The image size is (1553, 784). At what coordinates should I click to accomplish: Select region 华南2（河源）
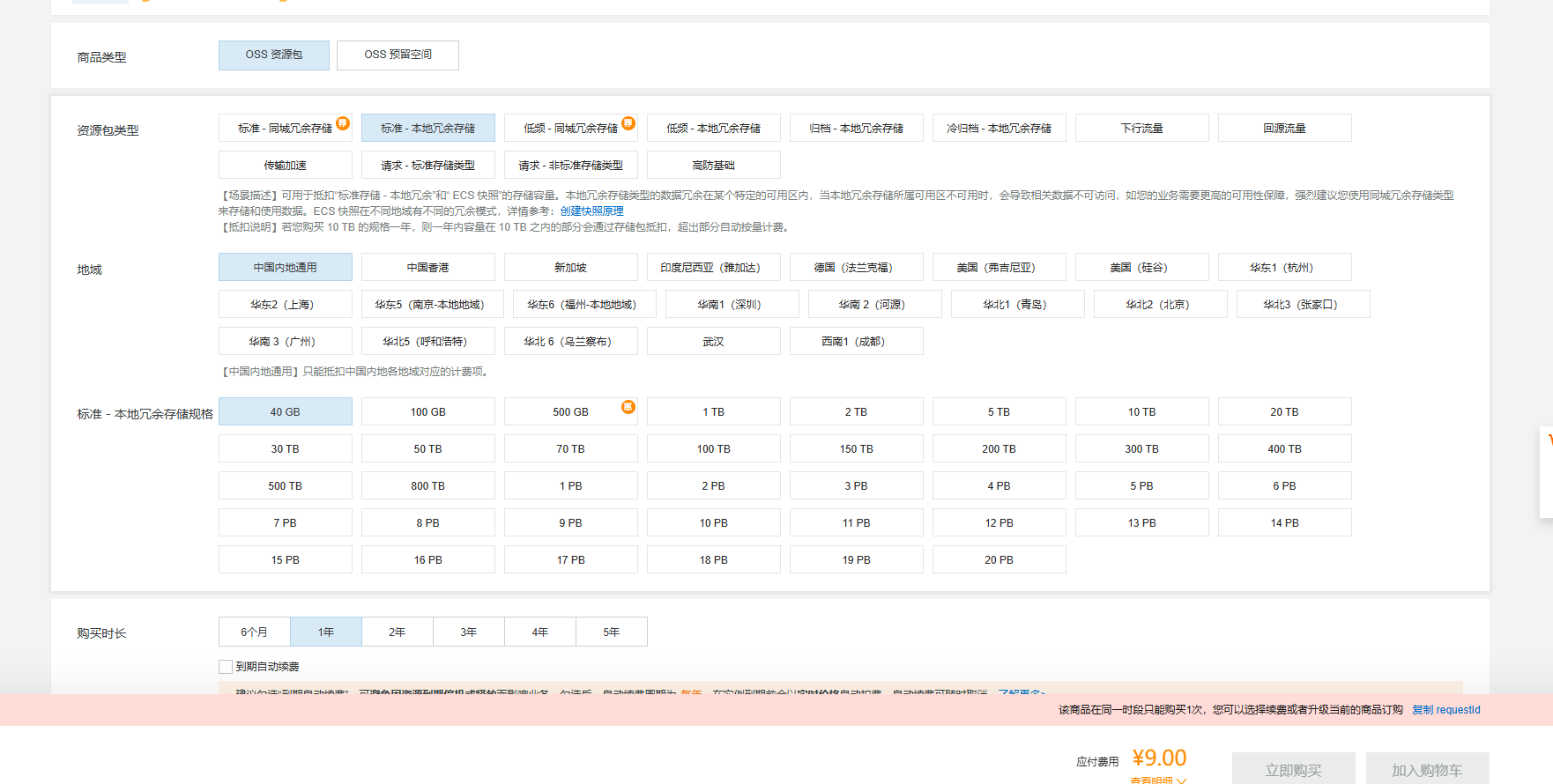(x=875, y=305)
